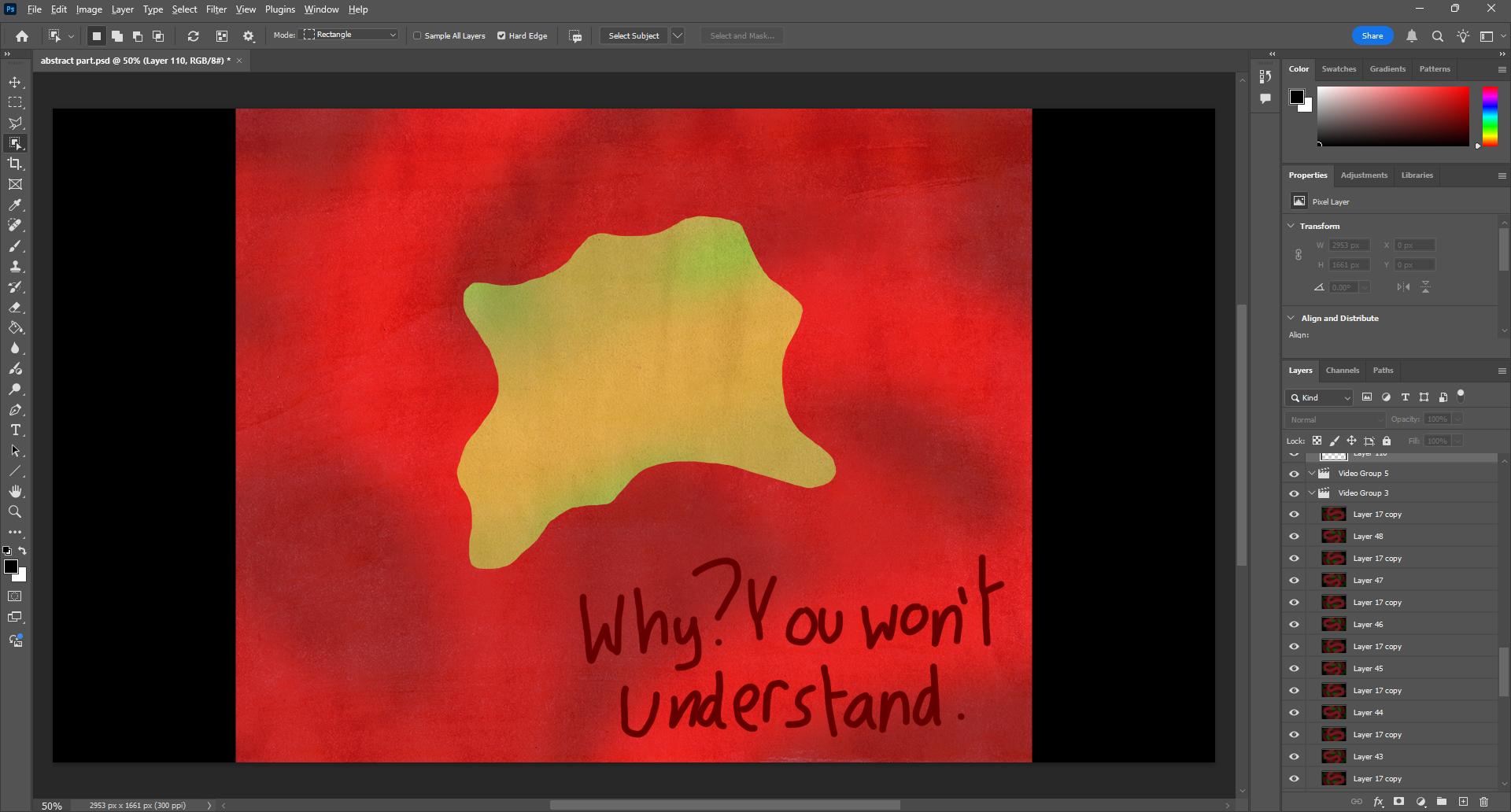Select the Polygonal Lasso tool
The height and width of the screenshot is (812, 1511).
15,124
